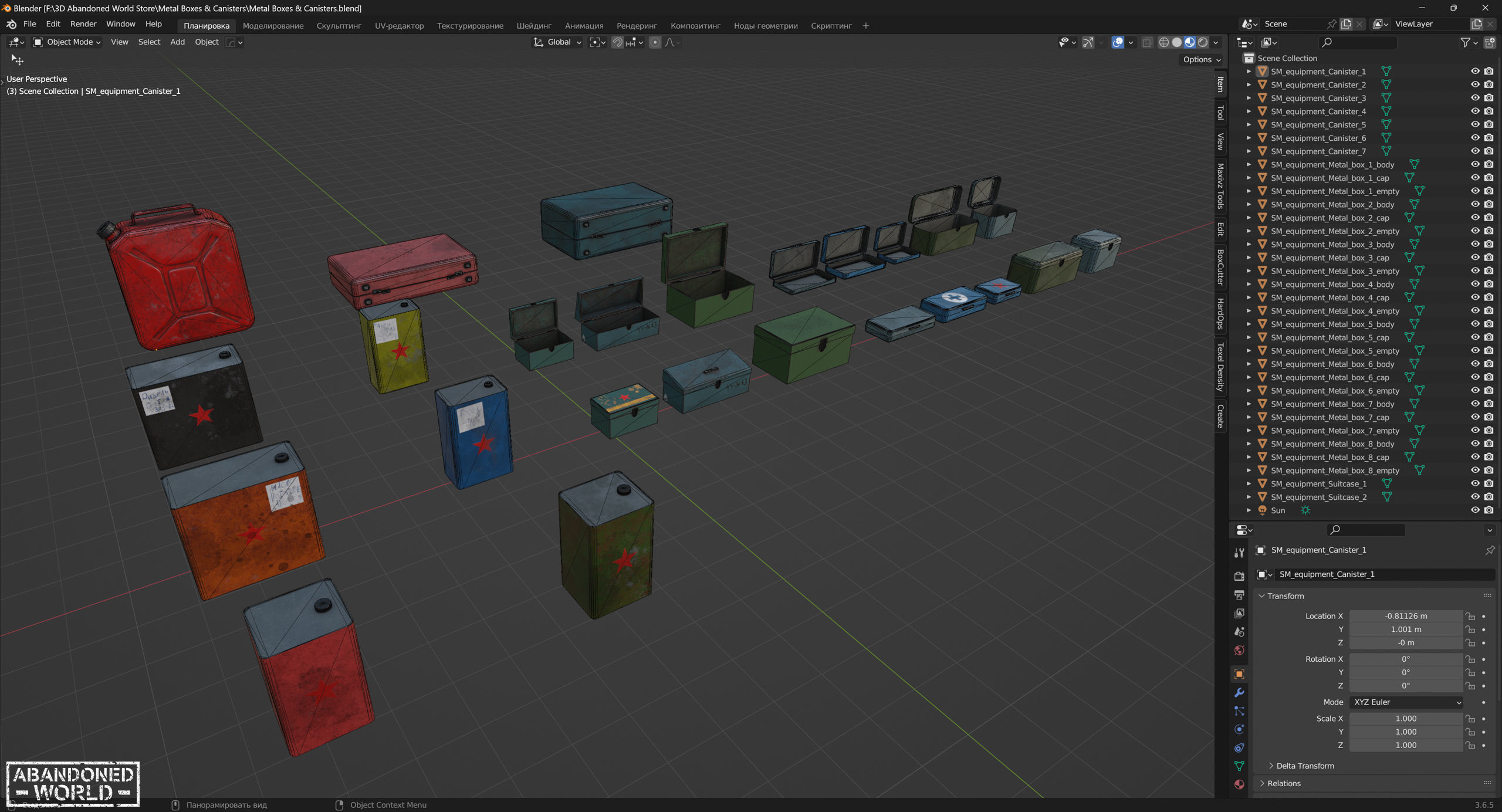This screenshot has width=1502, height=812.
Task: Click the object name field SM_equipment_Canister_1
Action: click(1385, 574)
